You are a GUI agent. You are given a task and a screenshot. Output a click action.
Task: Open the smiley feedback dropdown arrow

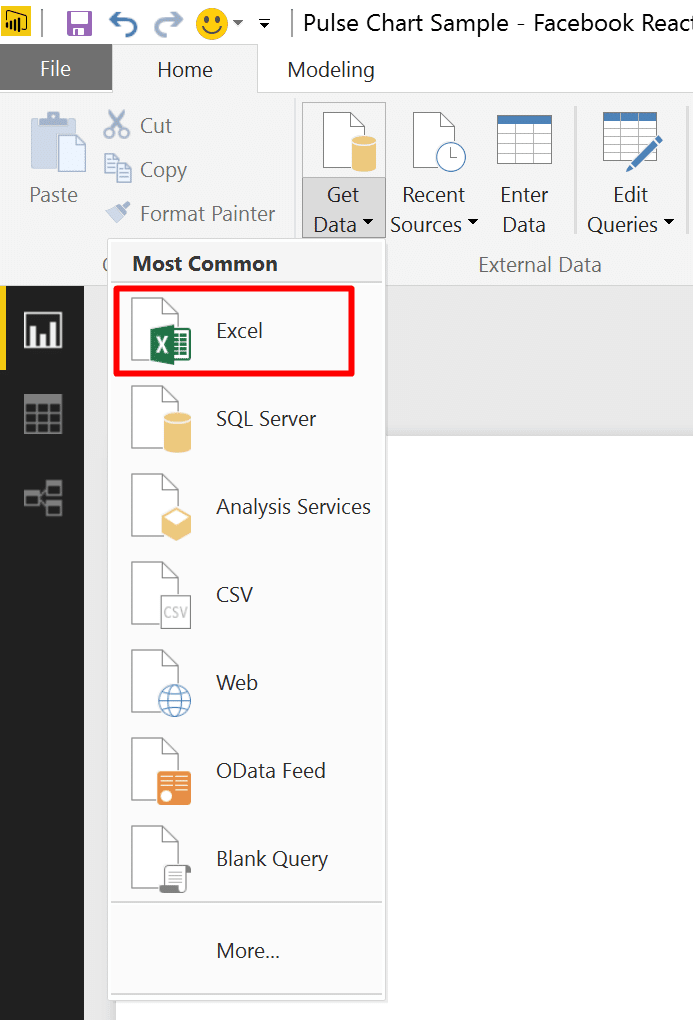click(238, 23)
